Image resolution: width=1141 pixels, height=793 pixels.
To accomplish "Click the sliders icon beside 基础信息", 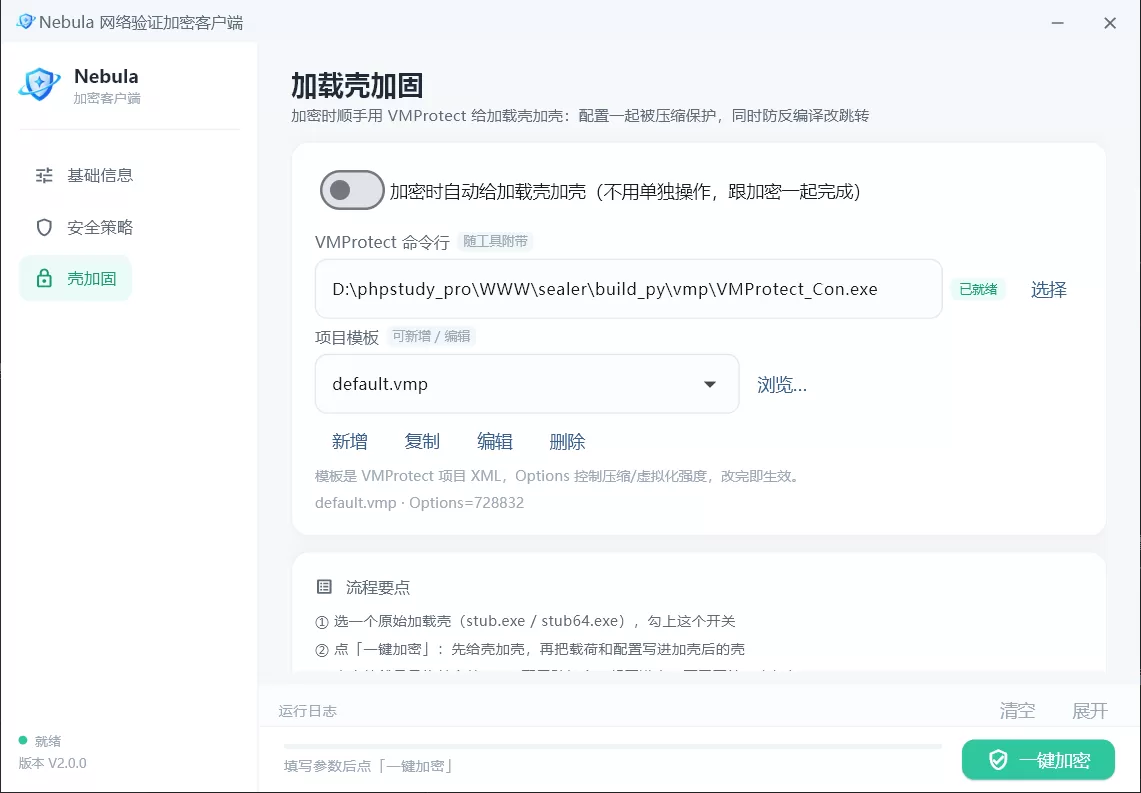I will pyautogui.click(x=44, y=175).
